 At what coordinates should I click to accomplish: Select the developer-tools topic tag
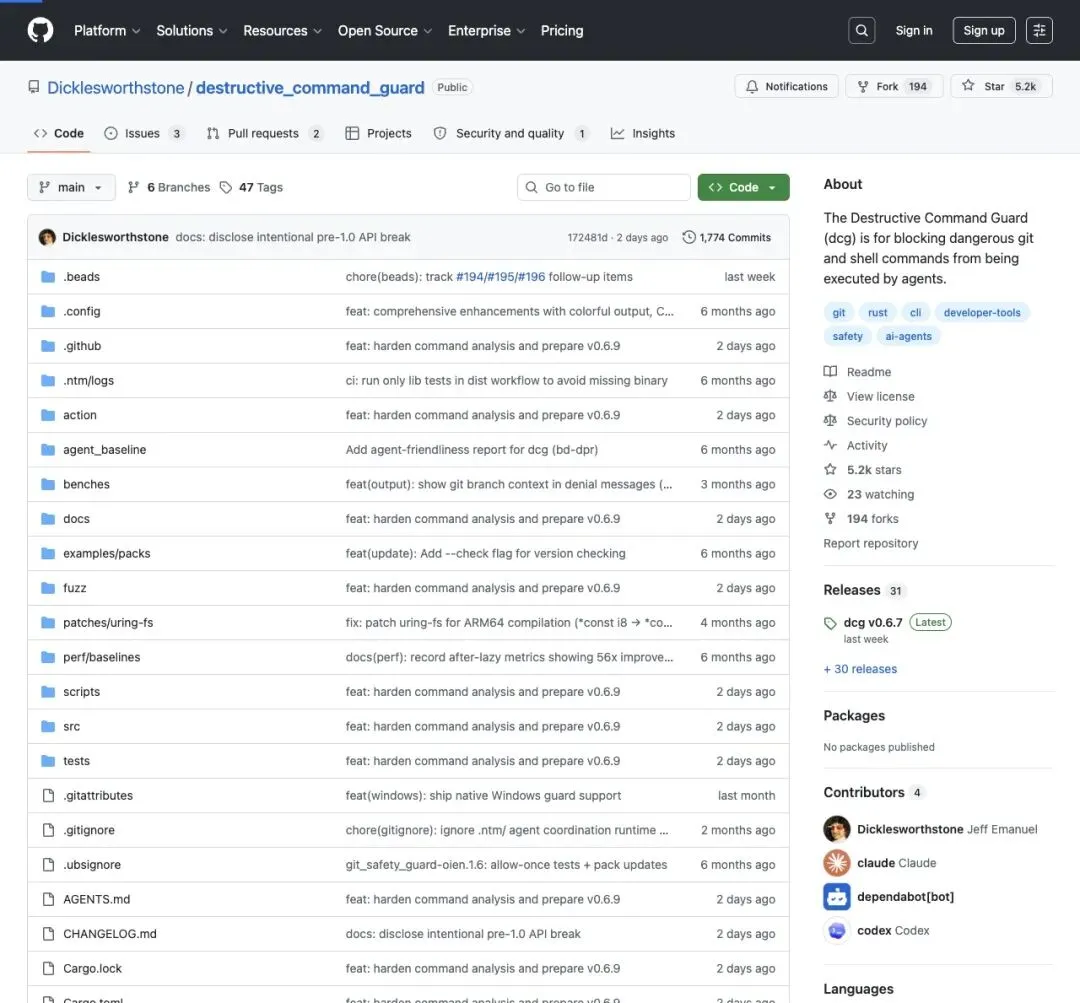pyautogui.click(x=982, y=312)
